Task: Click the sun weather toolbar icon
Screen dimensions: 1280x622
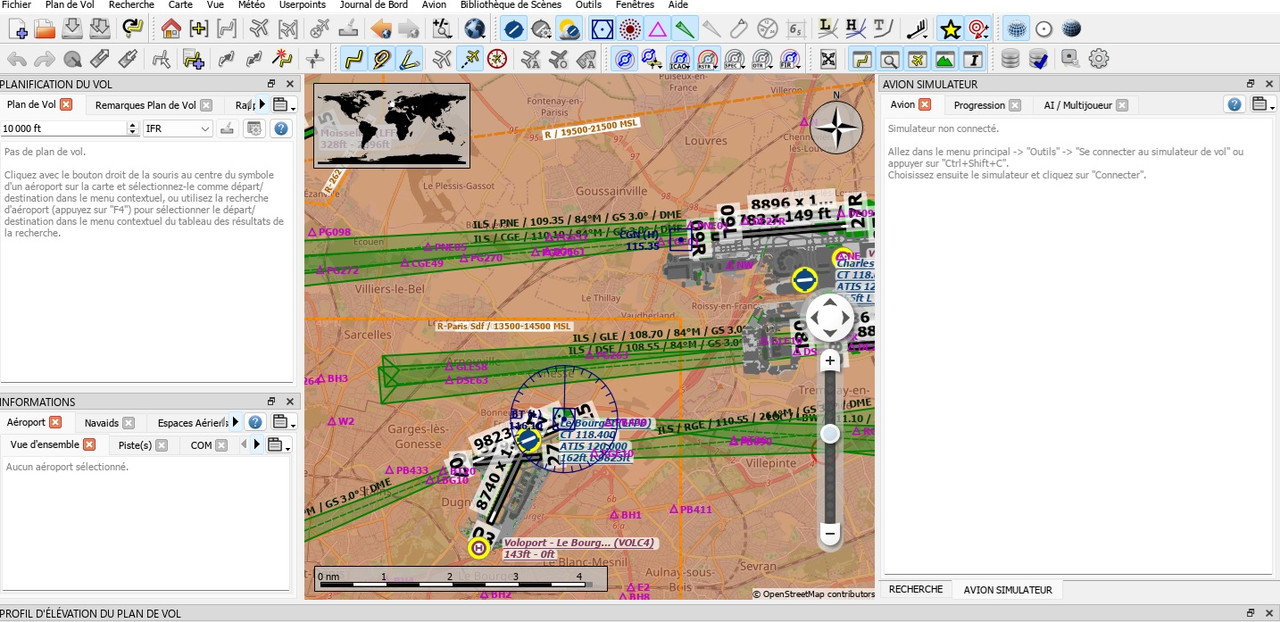Action: point(569,29)
